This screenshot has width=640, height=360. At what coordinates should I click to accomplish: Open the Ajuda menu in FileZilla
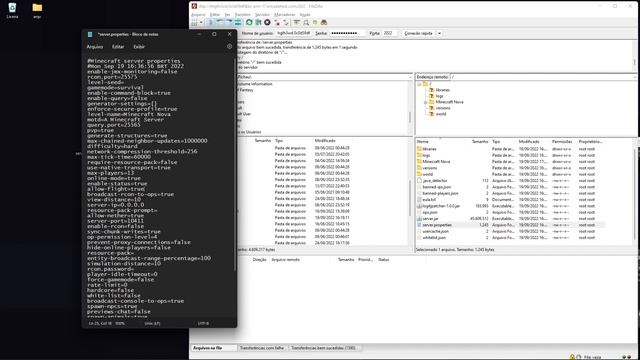pyautogui.click(x=305, y=15)
